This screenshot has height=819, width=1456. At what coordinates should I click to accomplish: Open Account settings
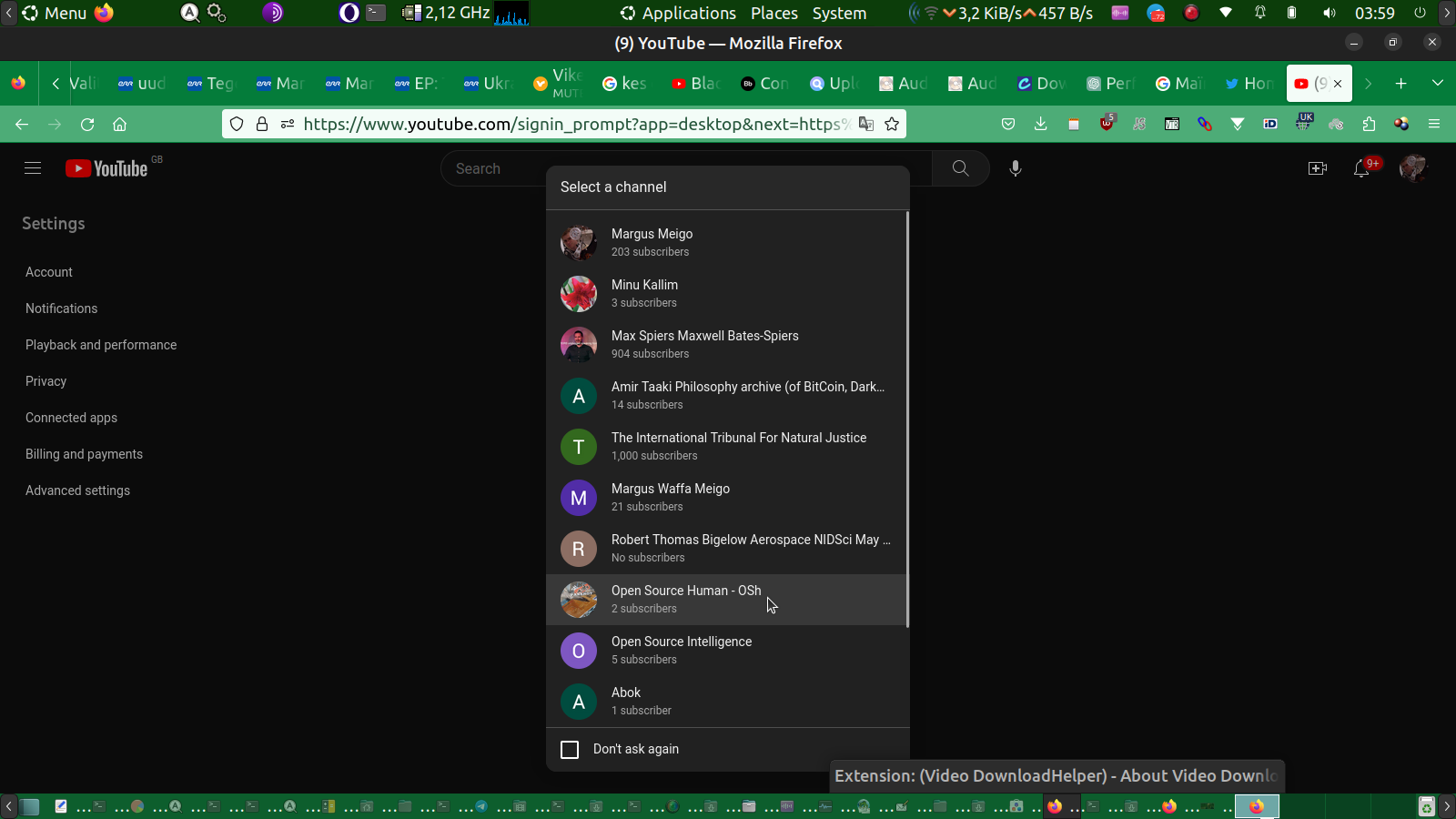(49, 272)
